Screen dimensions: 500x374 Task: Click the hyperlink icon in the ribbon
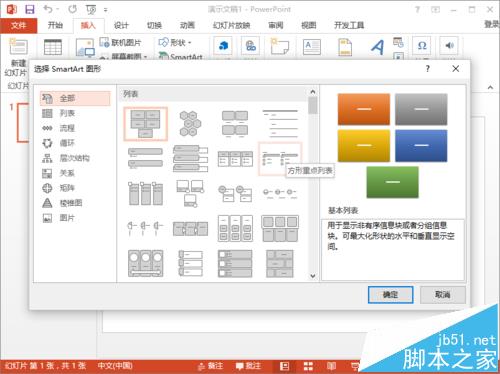(251, 46)
